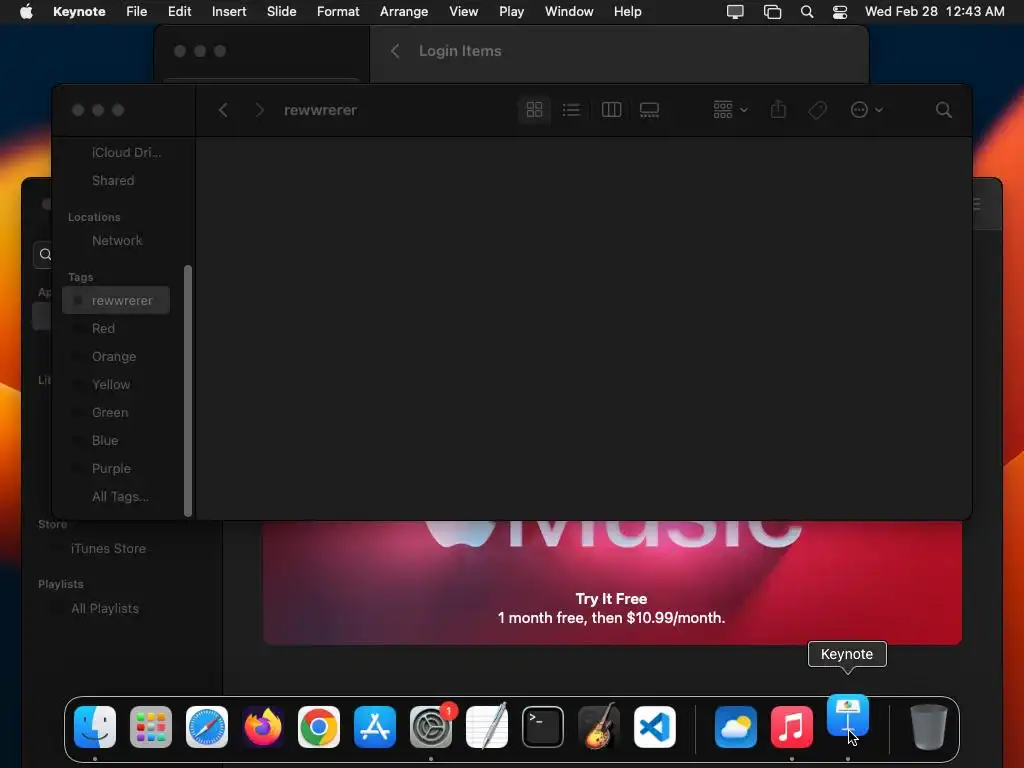1024x768 pixels.
Task: Click the display mirroring menu bar icon
Action: point(735,12)
